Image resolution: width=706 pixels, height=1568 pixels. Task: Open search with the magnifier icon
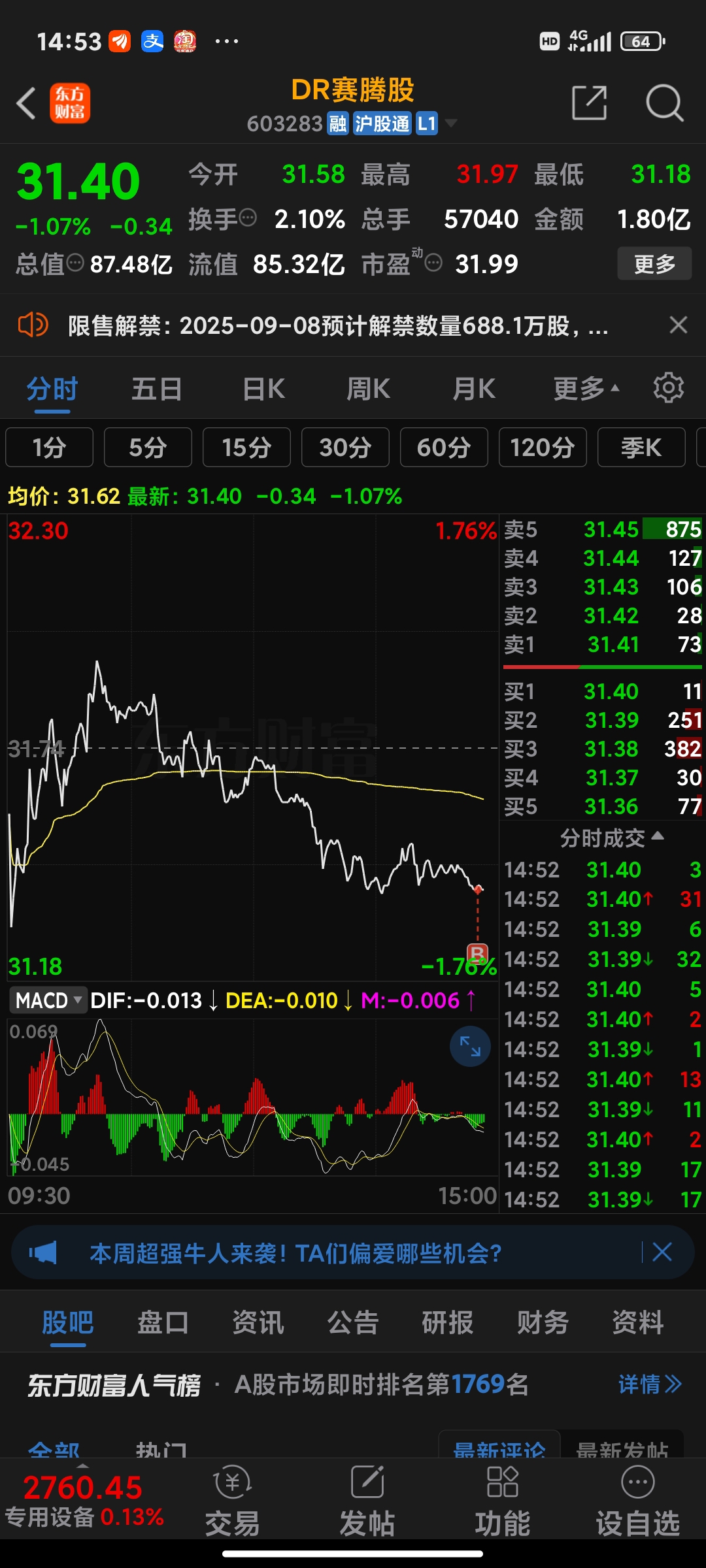pyautogui.click(x=664, y=103)
